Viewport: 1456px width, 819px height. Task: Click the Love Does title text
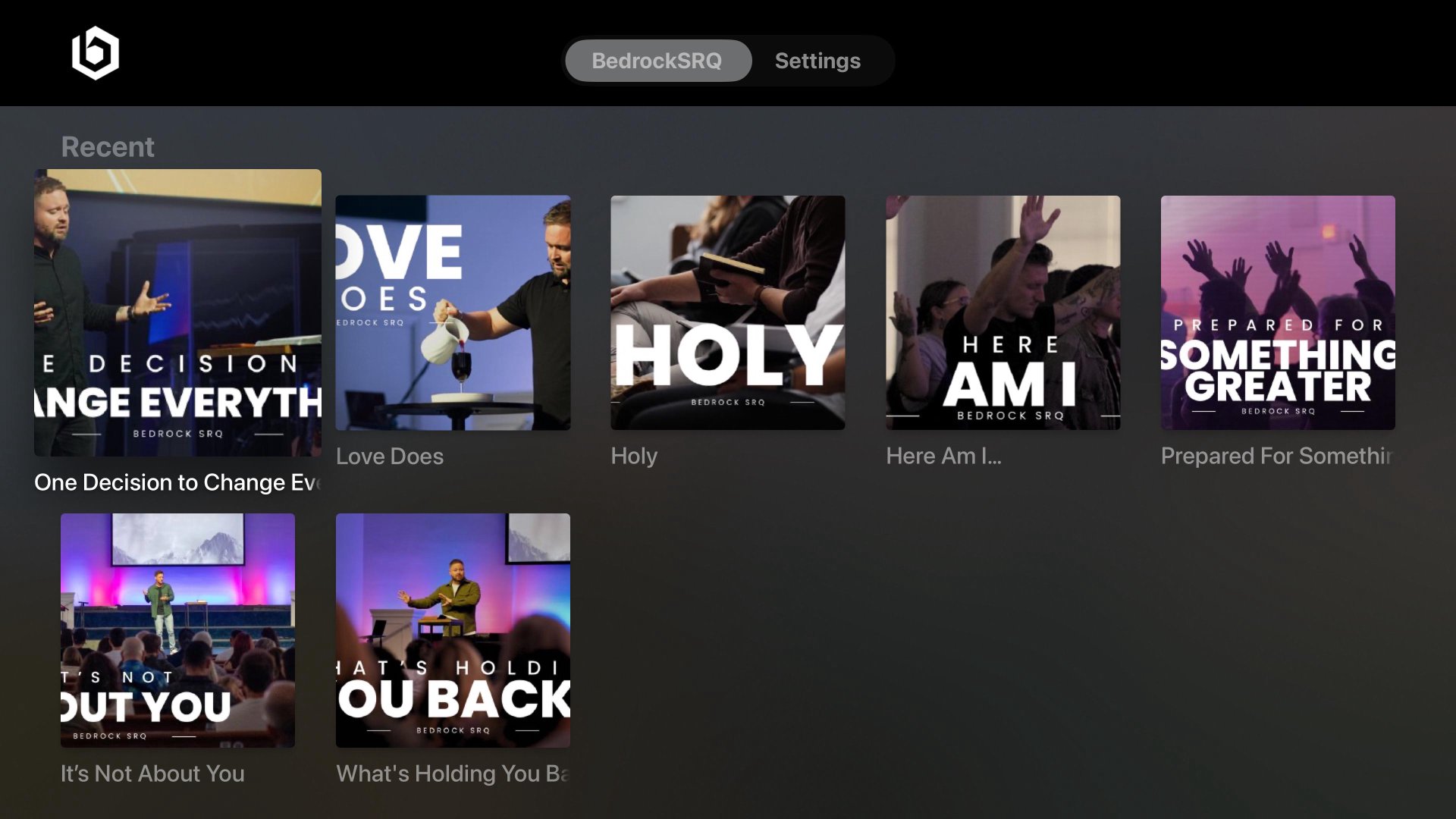tap(390, 457)
